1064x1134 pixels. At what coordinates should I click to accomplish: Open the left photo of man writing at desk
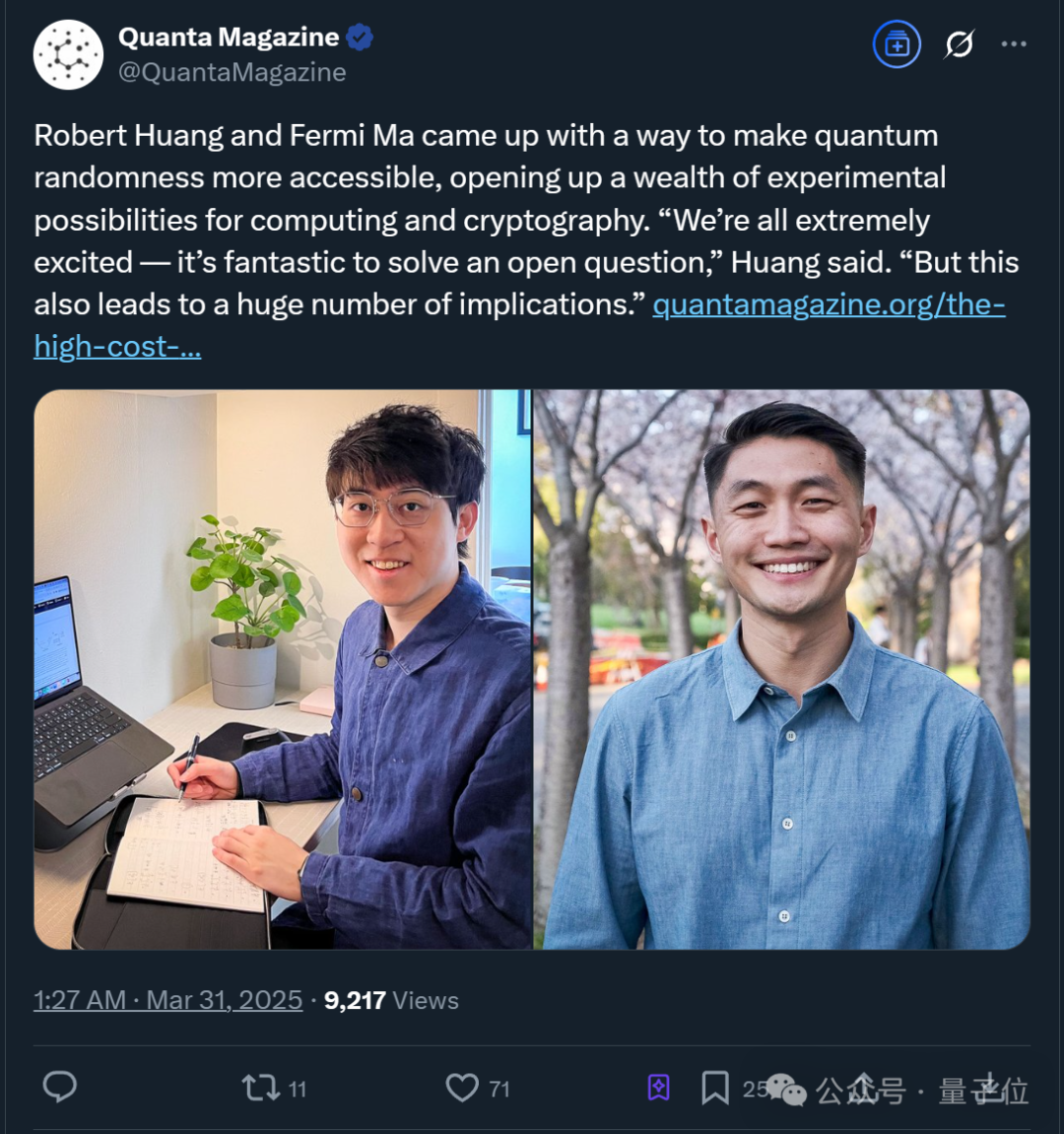[282, 669]
